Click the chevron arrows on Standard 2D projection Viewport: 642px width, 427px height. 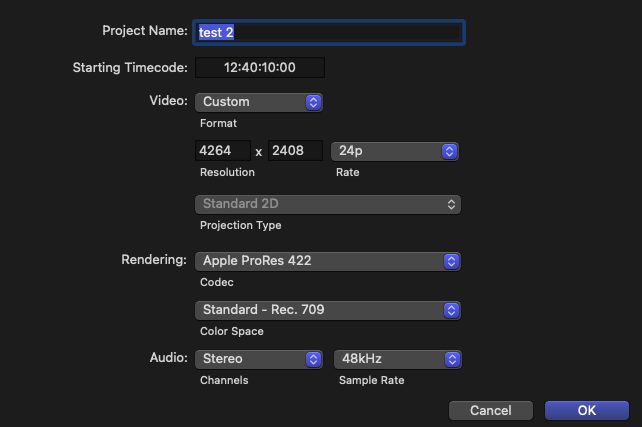[453, 204]
